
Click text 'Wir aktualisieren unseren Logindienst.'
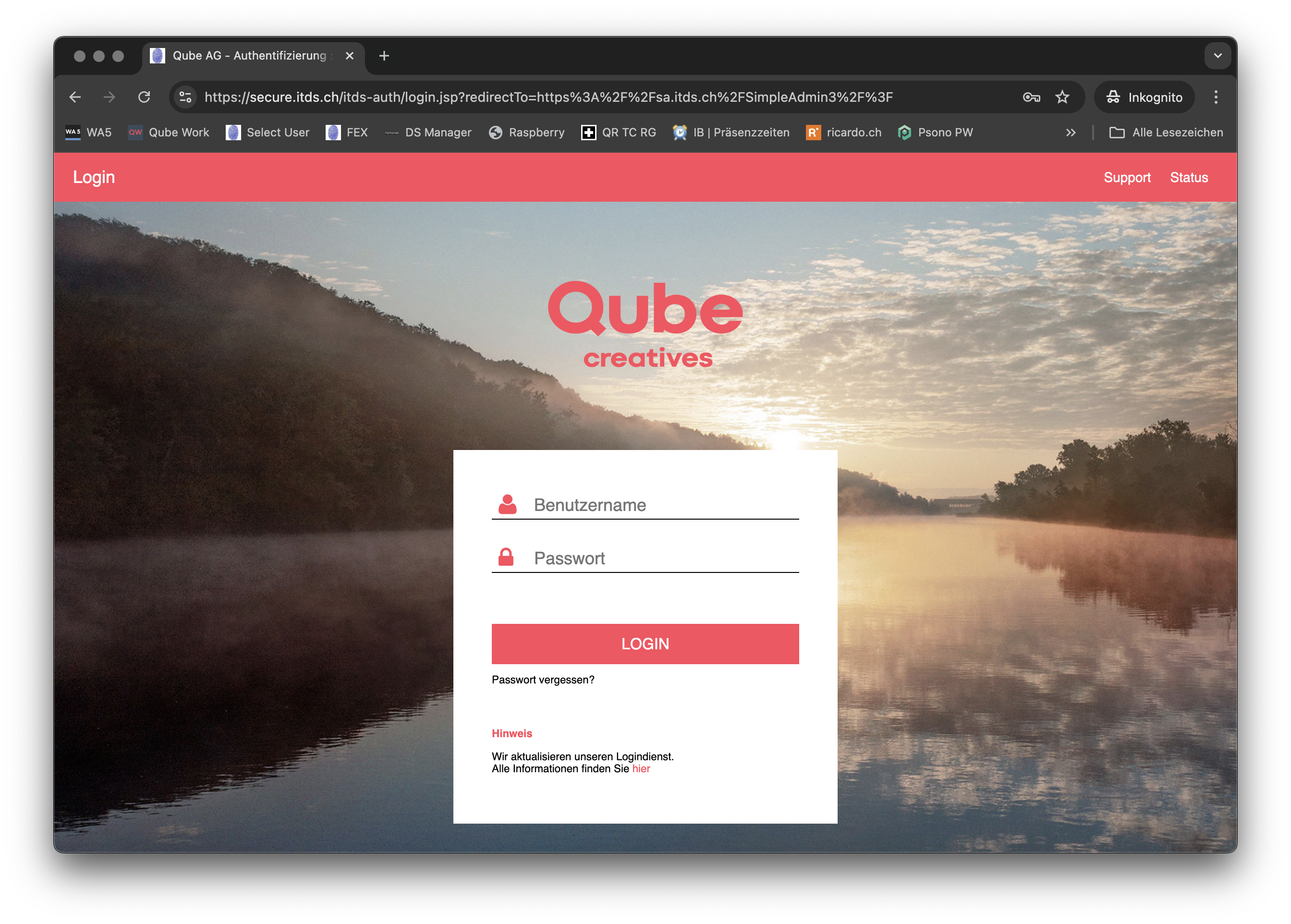point(583,756)
